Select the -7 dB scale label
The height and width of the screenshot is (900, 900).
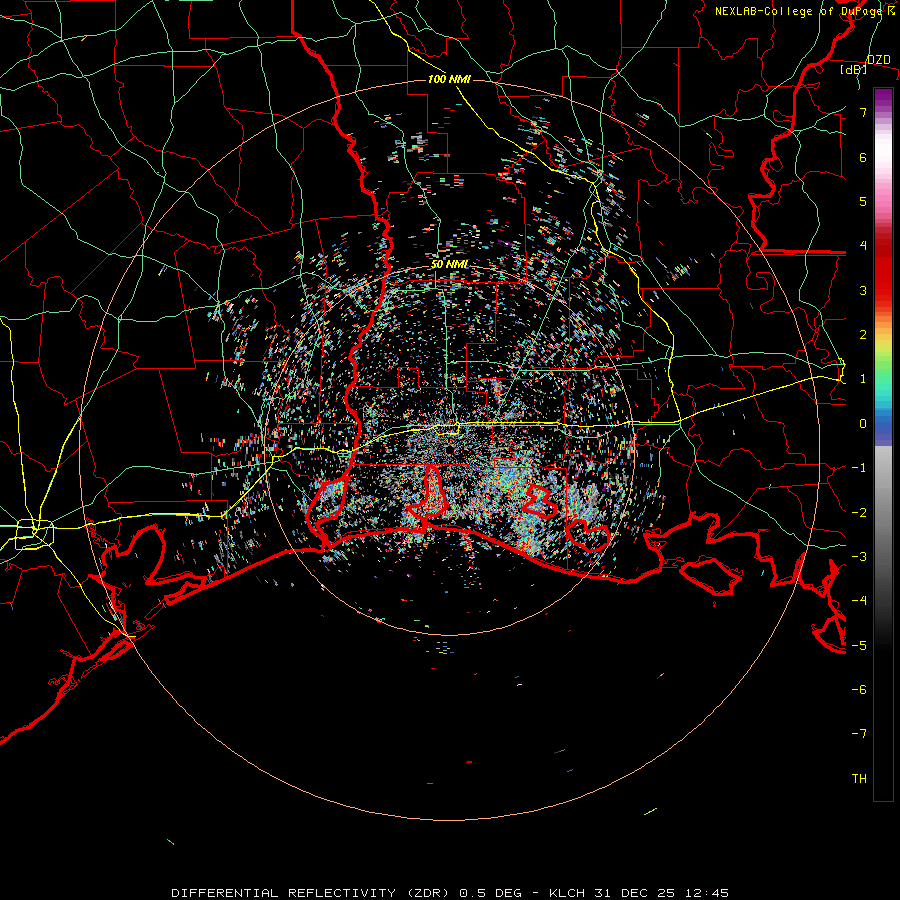[x=859, y=734]
